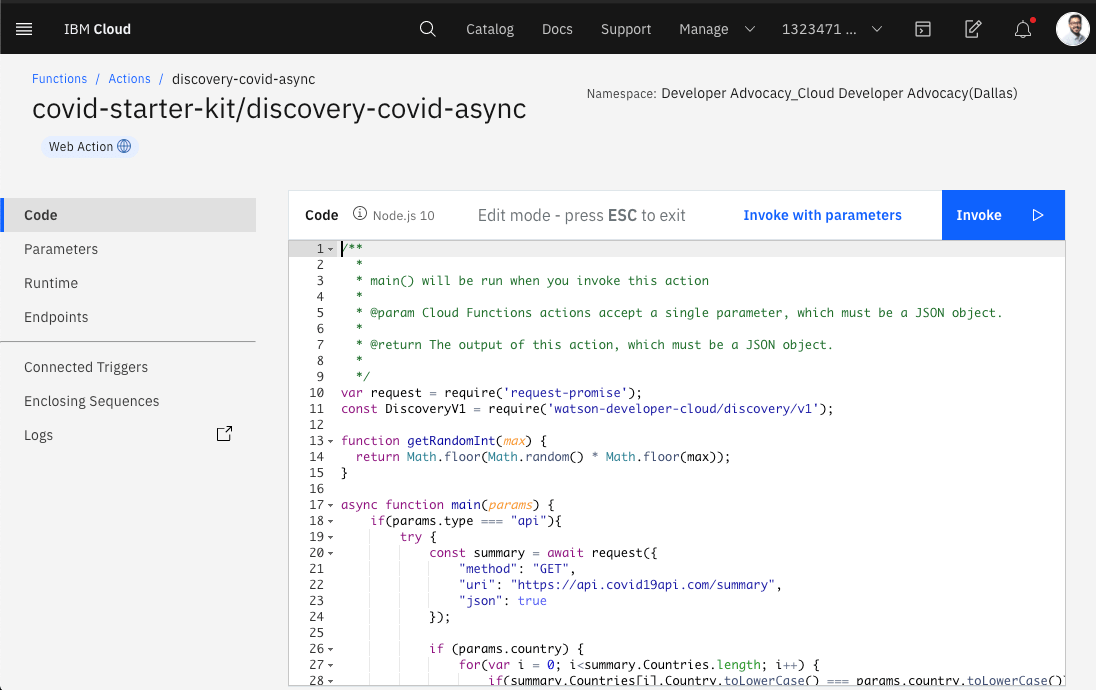1096x690 pixels.
Task: Click the search magnifier icon
Action: [x=428, y=29]
